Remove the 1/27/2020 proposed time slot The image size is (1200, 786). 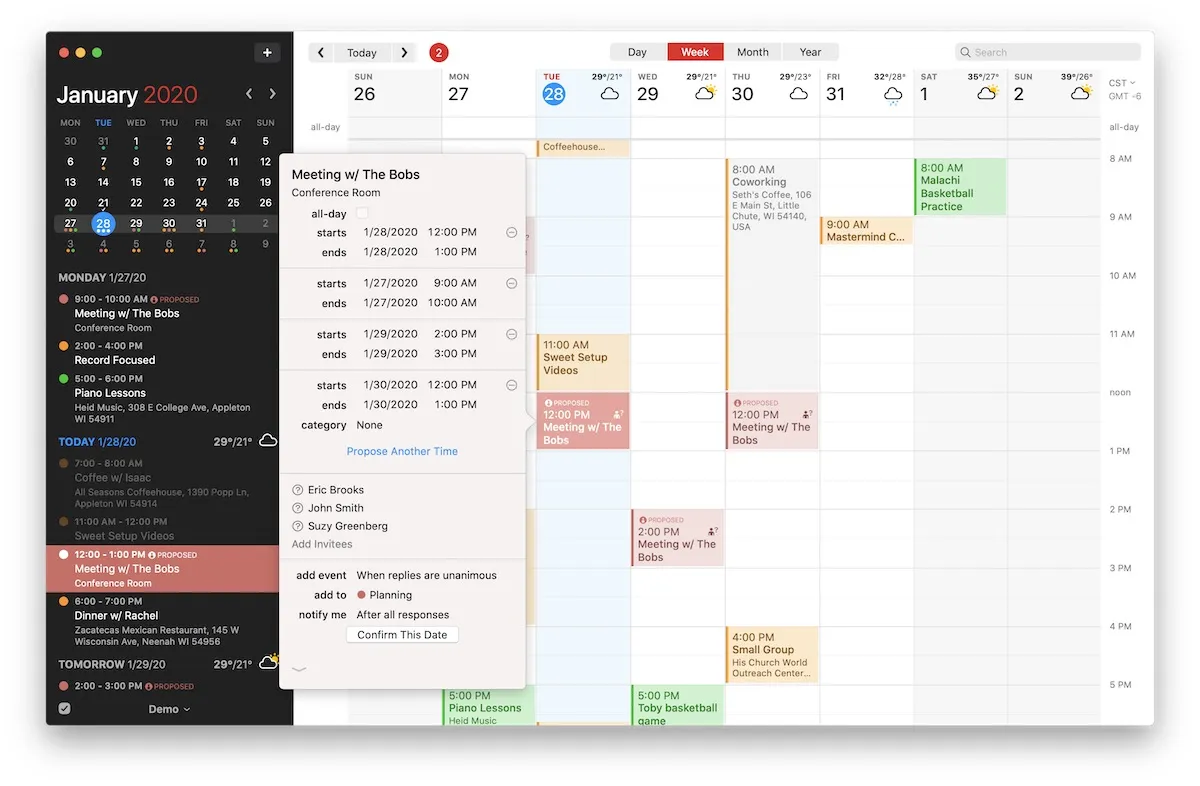pos(511,283)
